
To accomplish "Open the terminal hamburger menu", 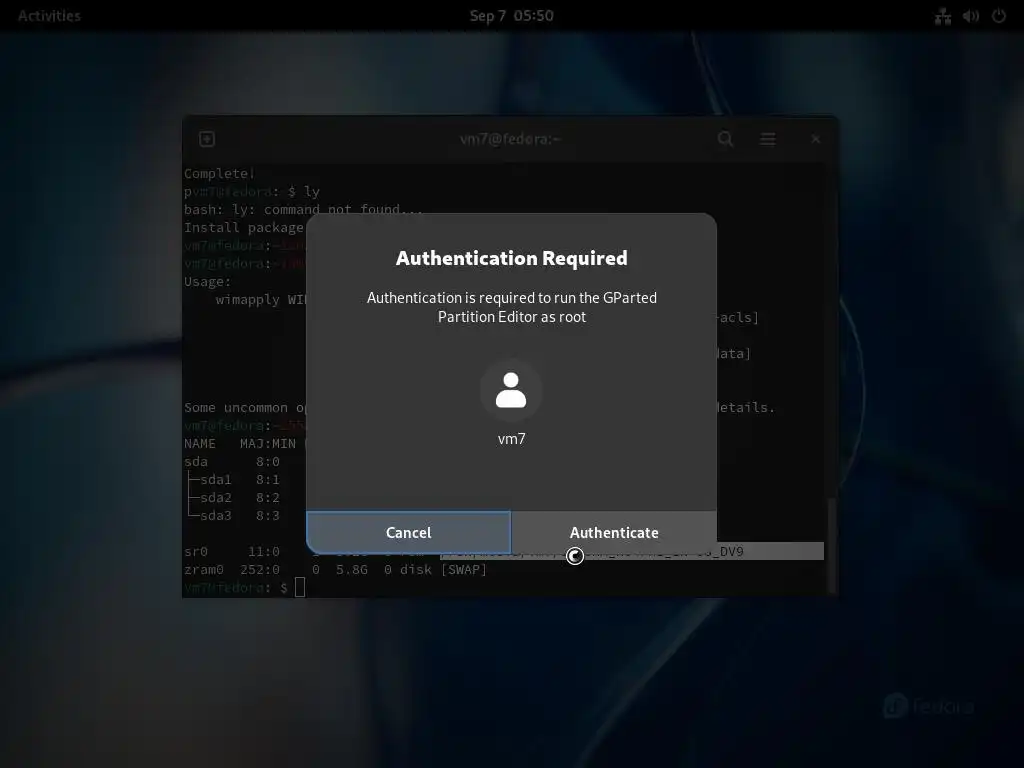I will 768,139.
